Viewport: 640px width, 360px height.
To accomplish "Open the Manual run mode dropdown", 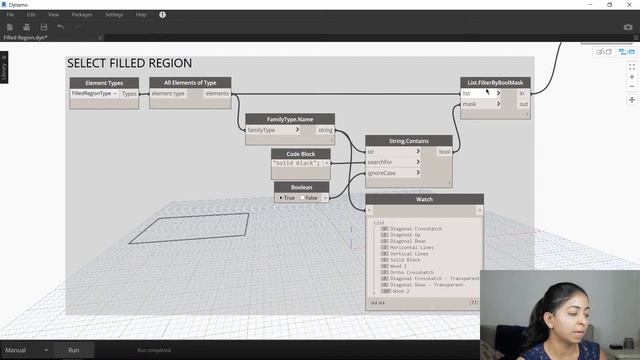I will click(x=26, y=350).
